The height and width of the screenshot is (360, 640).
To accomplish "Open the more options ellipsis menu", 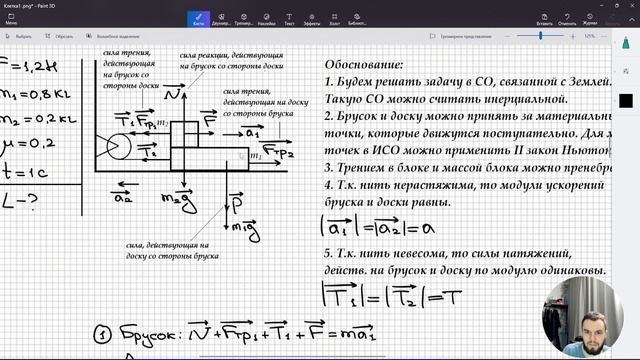I will (604, 36).
